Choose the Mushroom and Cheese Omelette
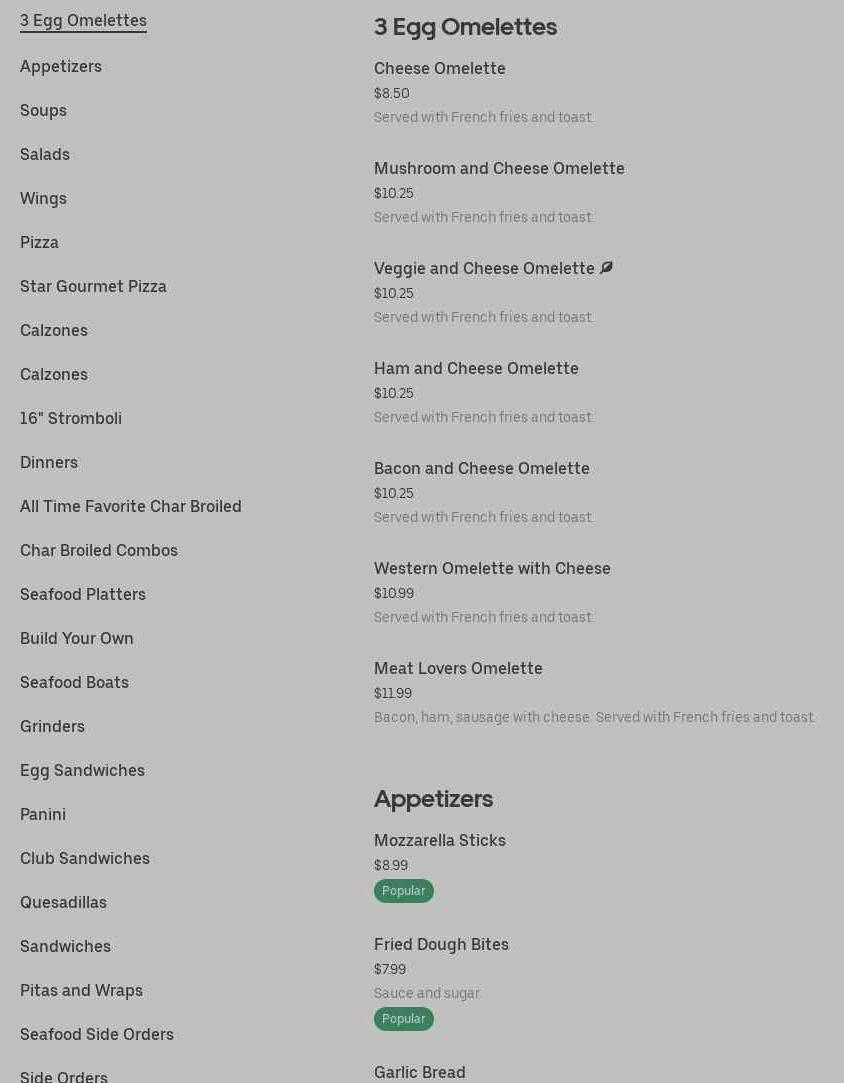 coord(499,168)
